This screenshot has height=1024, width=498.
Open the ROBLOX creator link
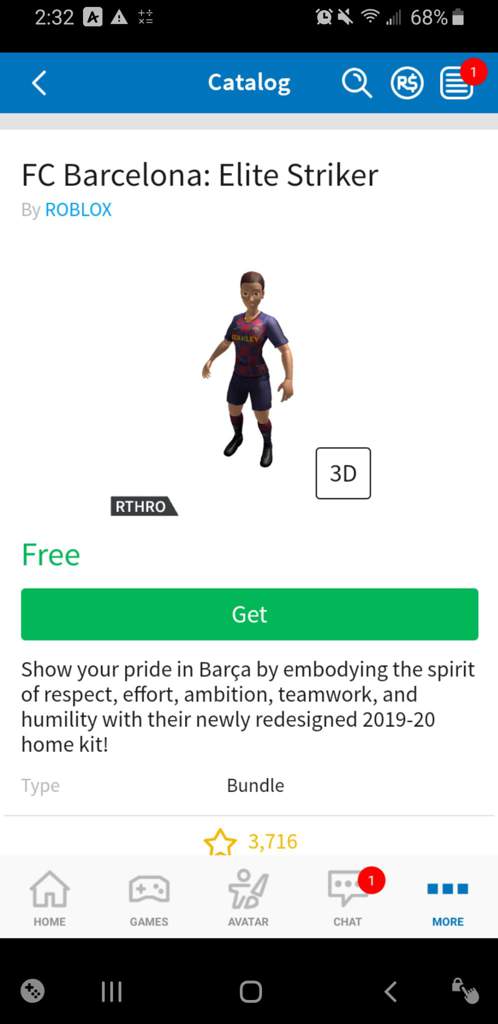78,210
